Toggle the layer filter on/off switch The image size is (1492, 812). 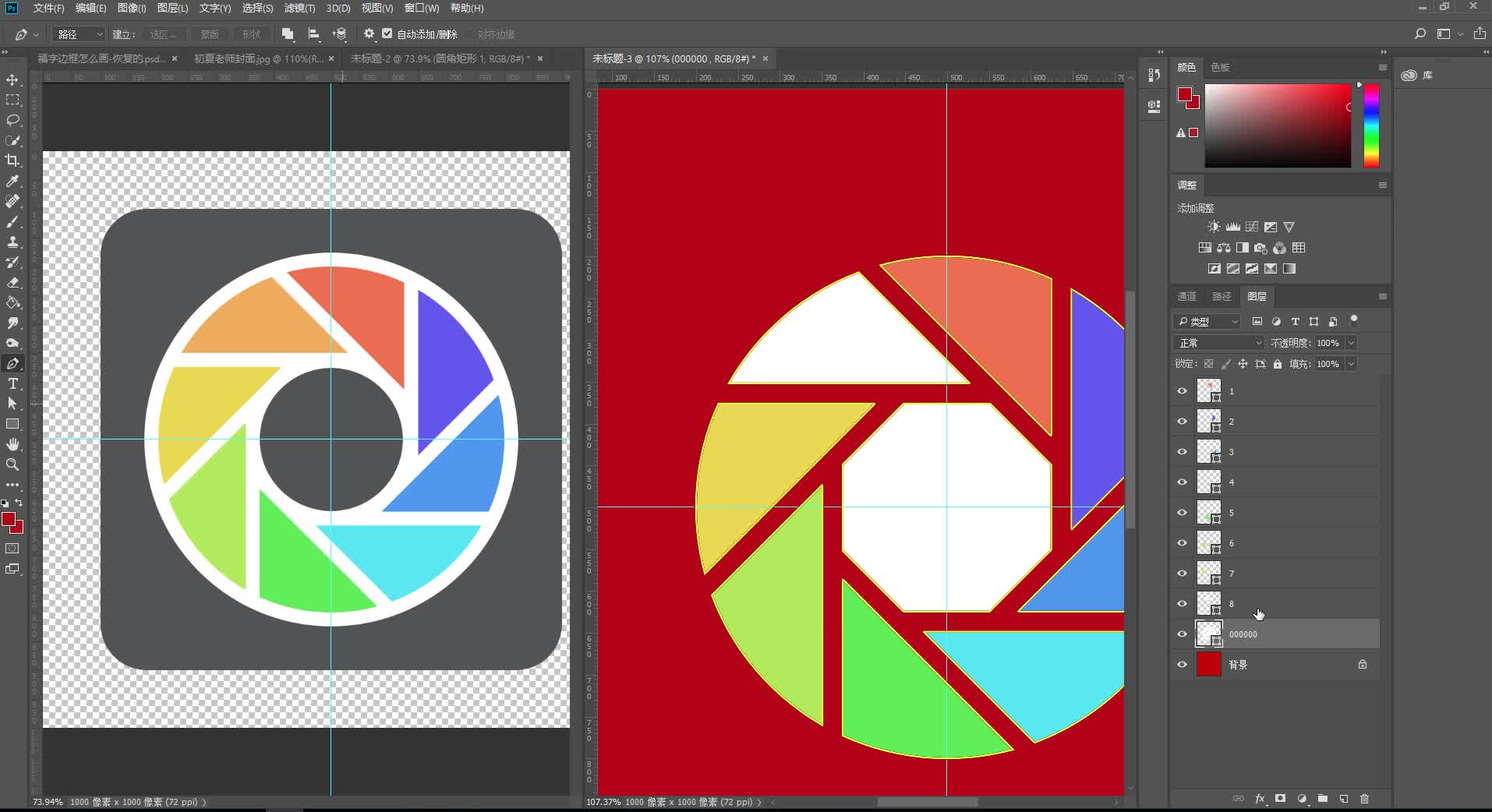(x=1354, y=319)
